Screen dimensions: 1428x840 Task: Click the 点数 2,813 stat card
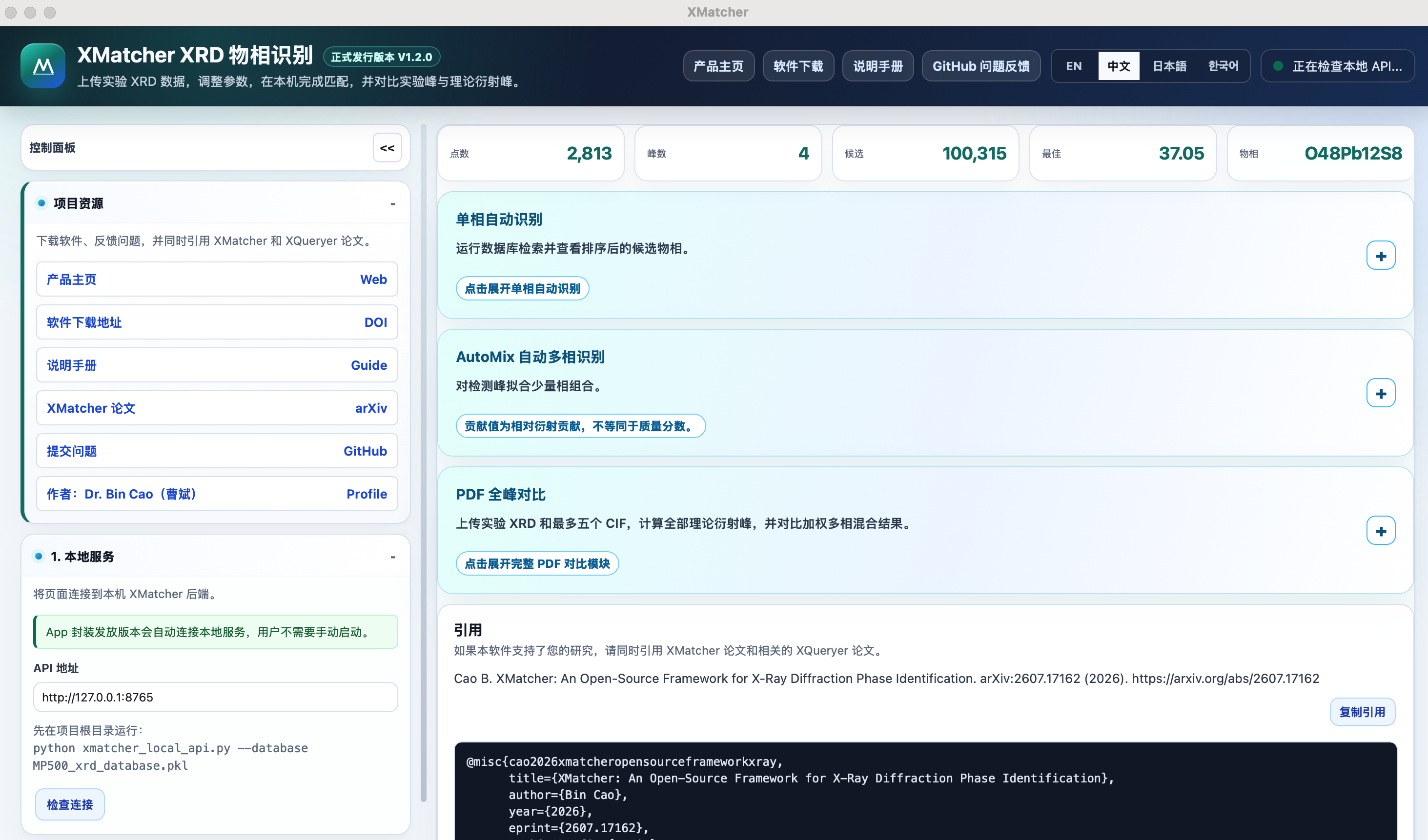pos(530,154)
